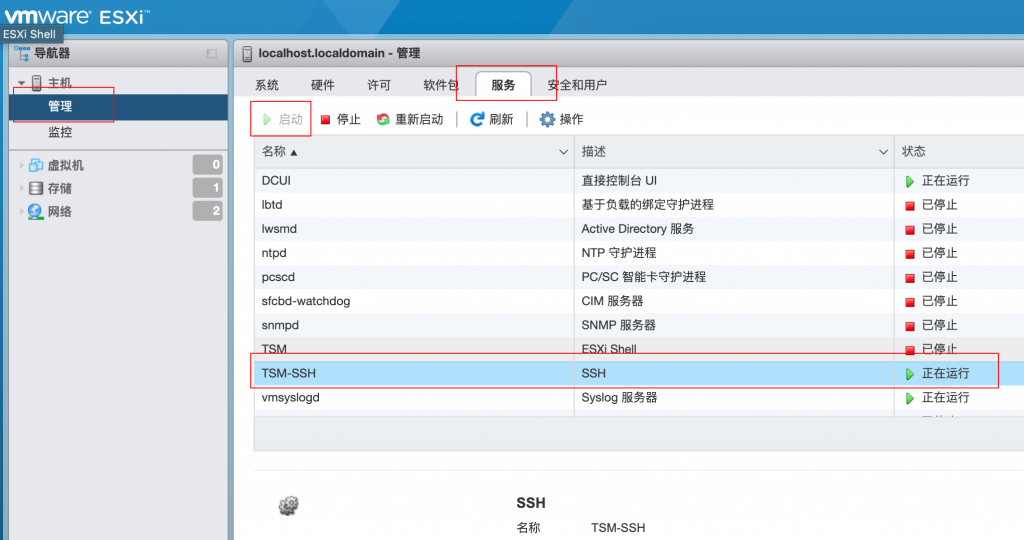Open the Name column dropdown arrow
This screenshot has height=540, width=1024.
click(x=562, y=152)
